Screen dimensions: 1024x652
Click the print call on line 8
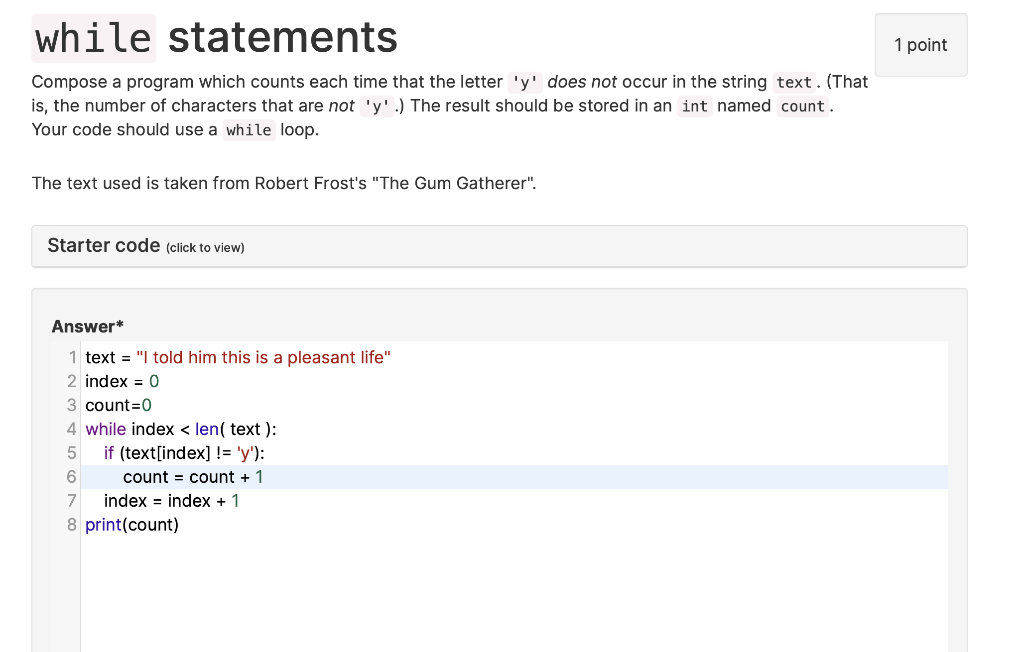coord(103,524)
